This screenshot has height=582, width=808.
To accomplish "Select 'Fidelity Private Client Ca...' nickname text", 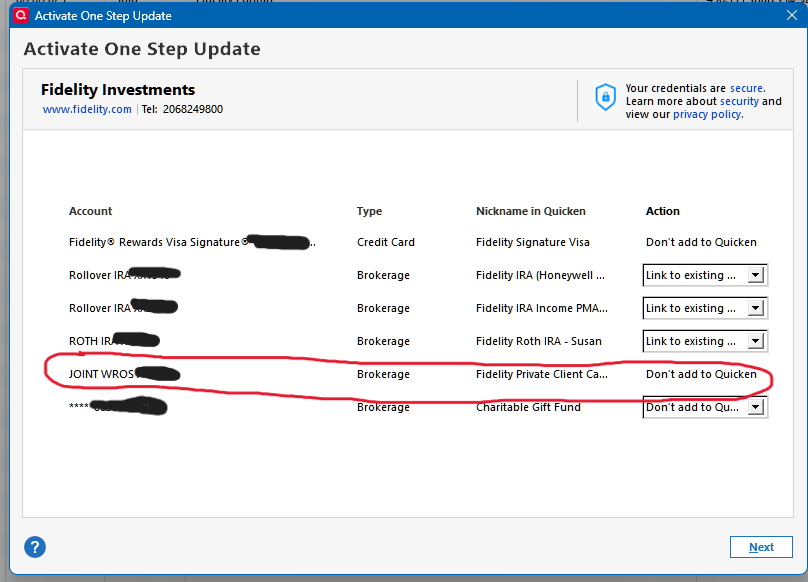I will point(542,374).
